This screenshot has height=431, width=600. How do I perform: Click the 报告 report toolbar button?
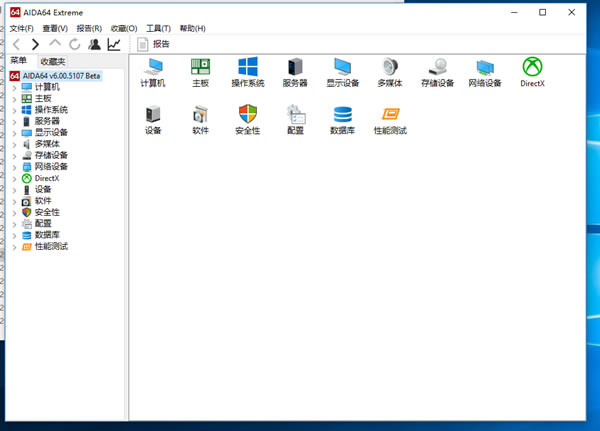tap(153, 44)
